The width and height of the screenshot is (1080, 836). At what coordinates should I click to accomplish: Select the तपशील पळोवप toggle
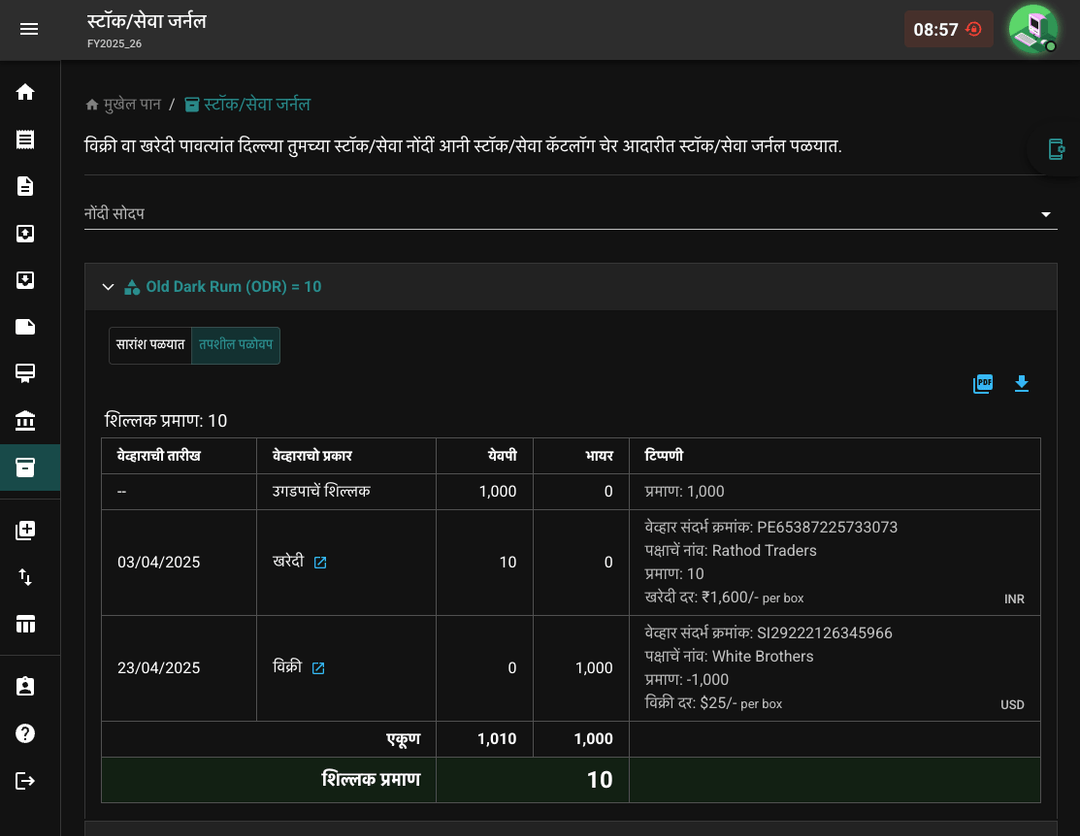(x=236, y=345)
